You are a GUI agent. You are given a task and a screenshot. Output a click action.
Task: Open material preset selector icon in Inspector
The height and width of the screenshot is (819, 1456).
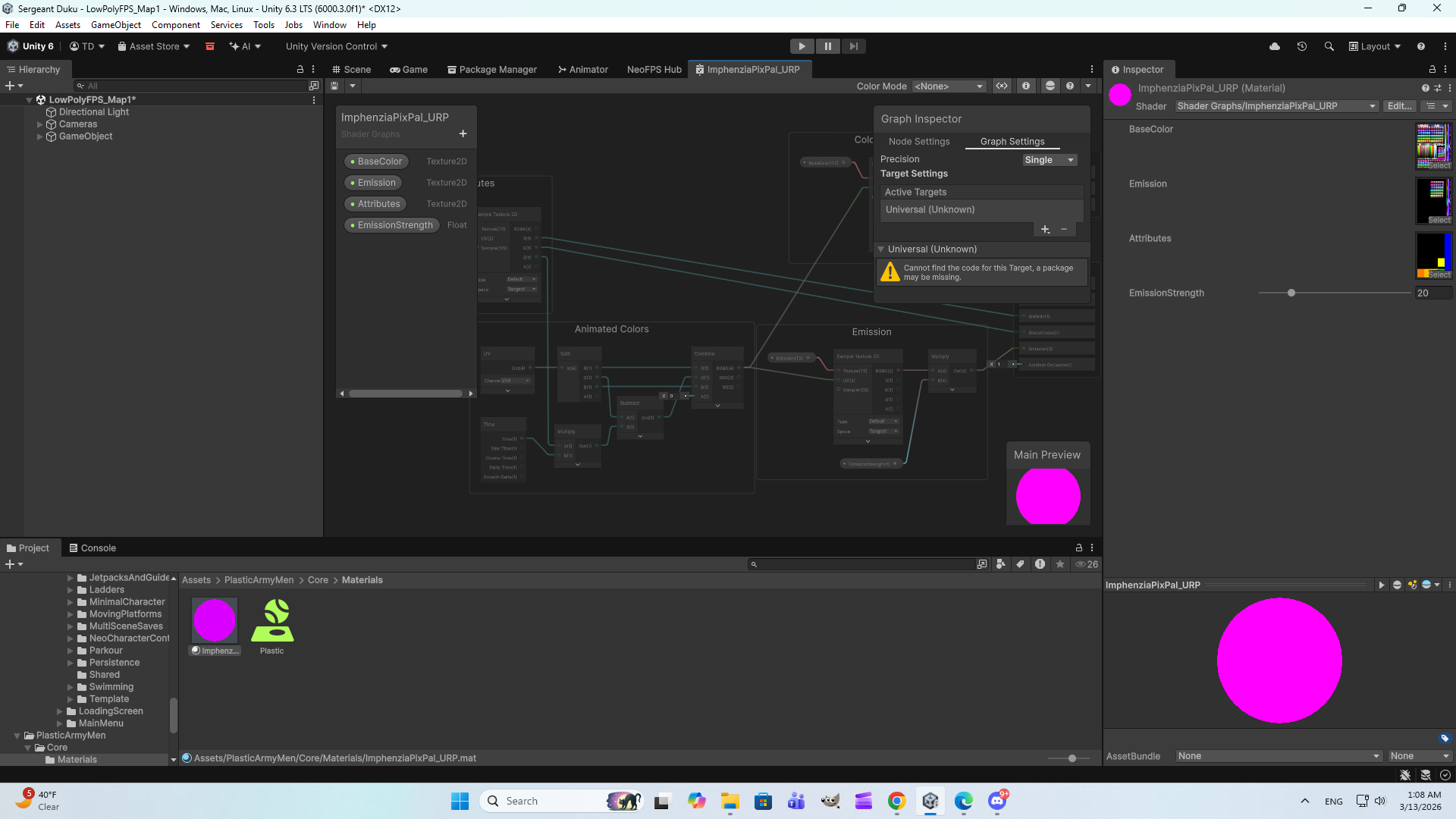1438,88
